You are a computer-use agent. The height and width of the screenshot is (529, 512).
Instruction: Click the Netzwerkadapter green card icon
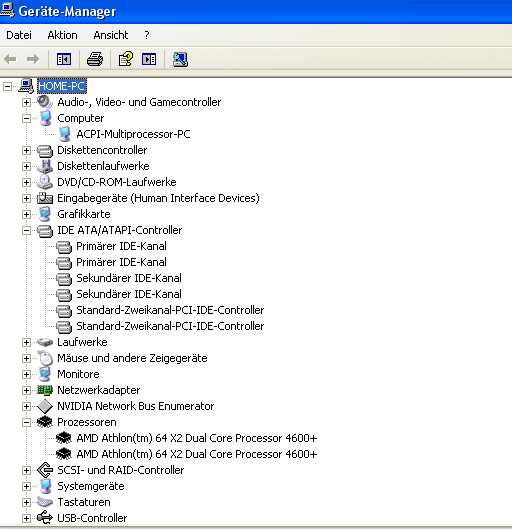point(45,390)
